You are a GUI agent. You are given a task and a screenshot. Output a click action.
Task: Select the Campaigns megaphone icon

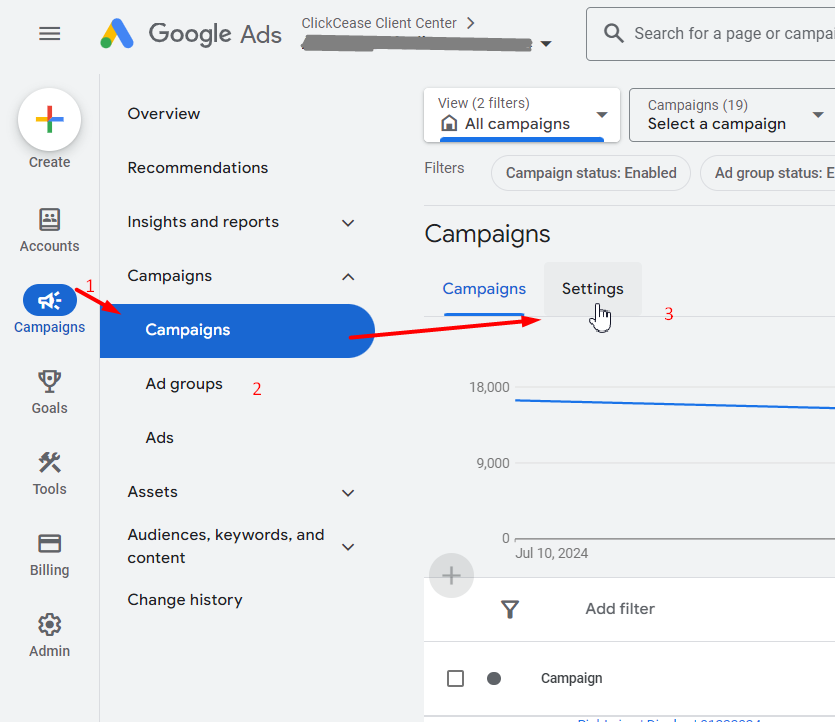tap(50, 300)
